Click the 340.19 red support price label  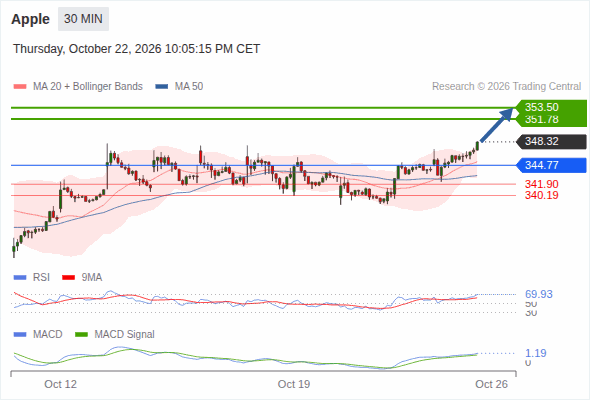(541, 195)
